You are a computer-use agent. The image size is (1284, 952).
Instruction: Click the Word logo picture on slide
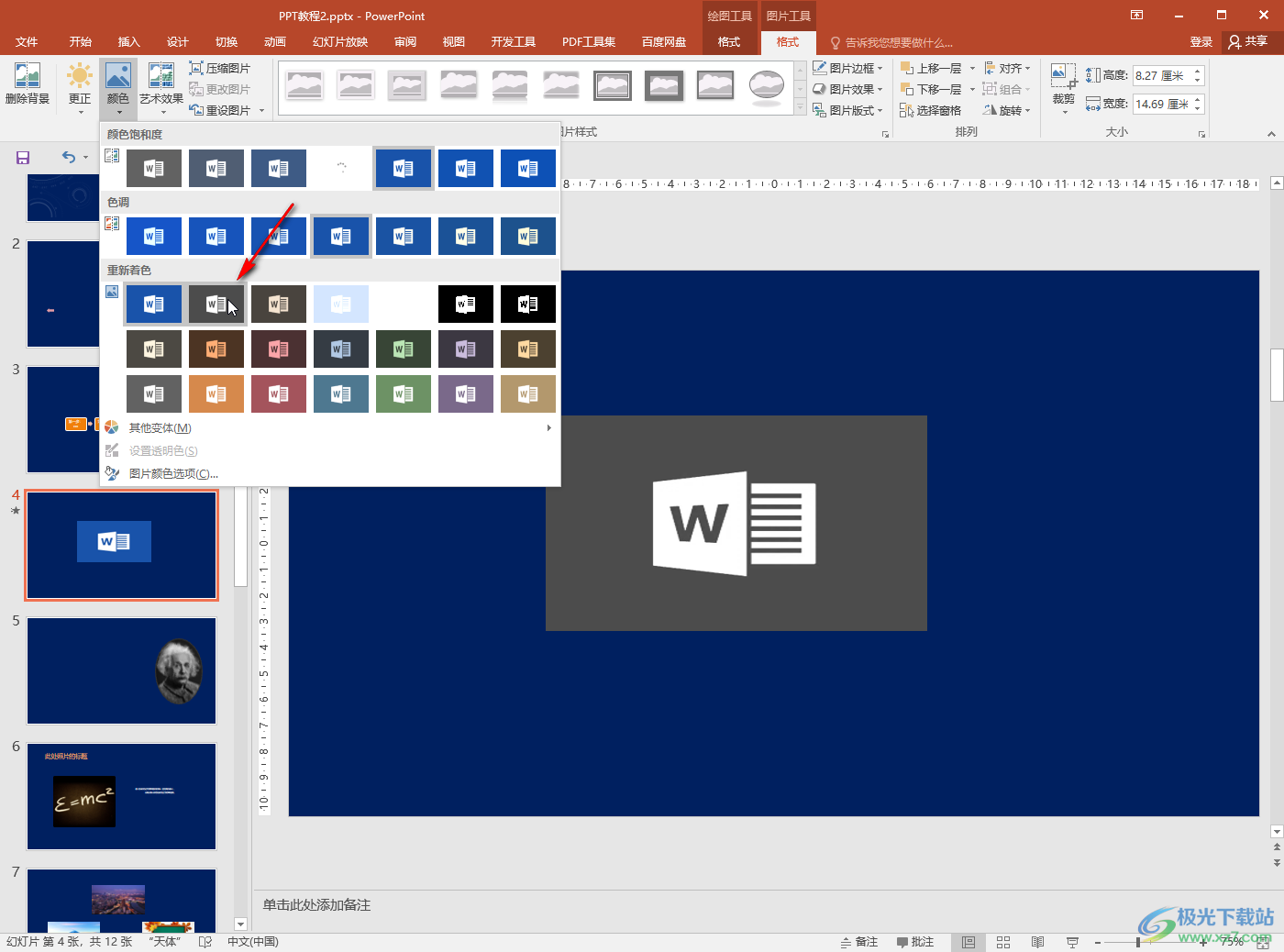tap(736, 523)
